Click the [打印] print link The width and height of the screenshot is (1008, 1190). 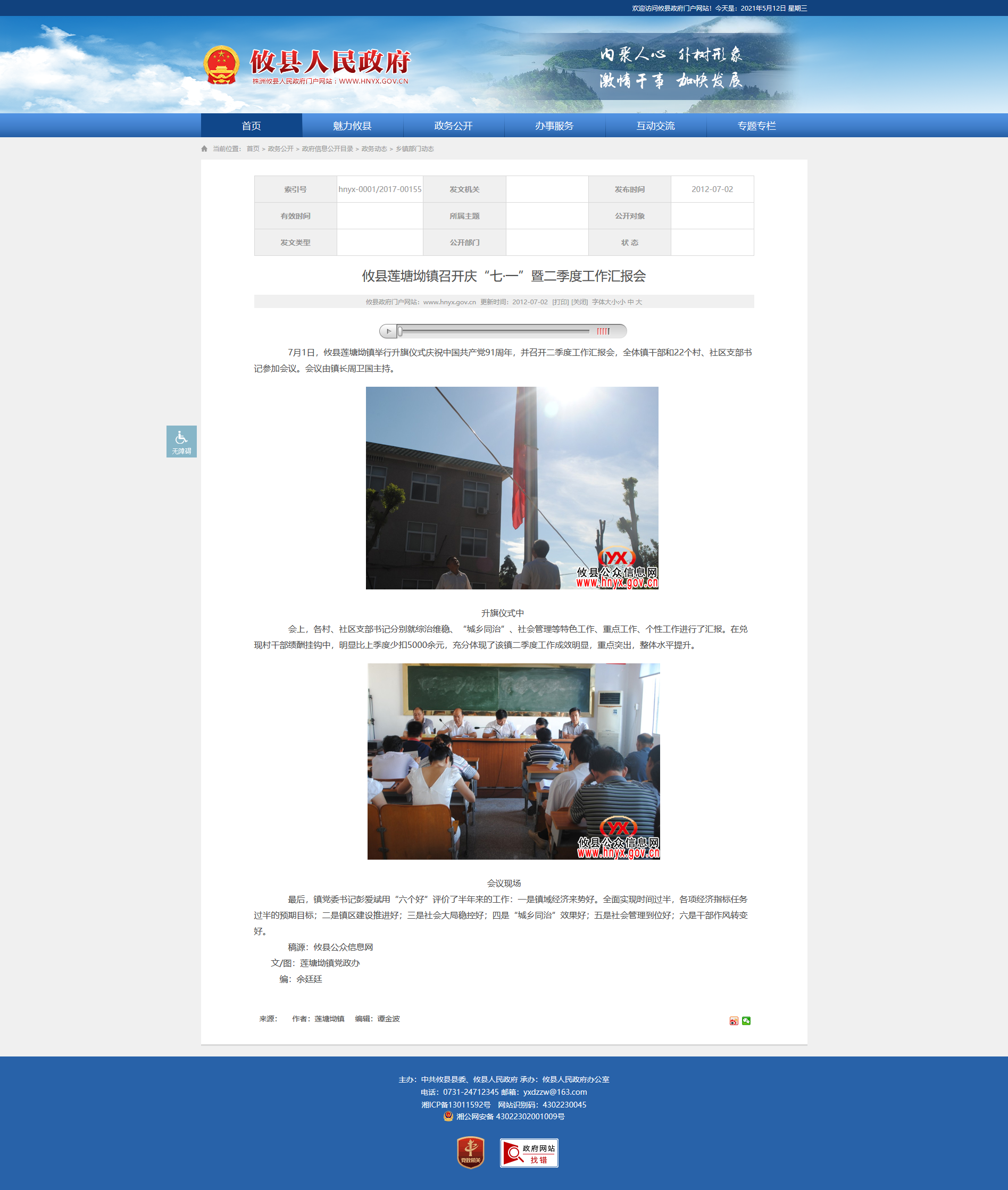(560, 302)
